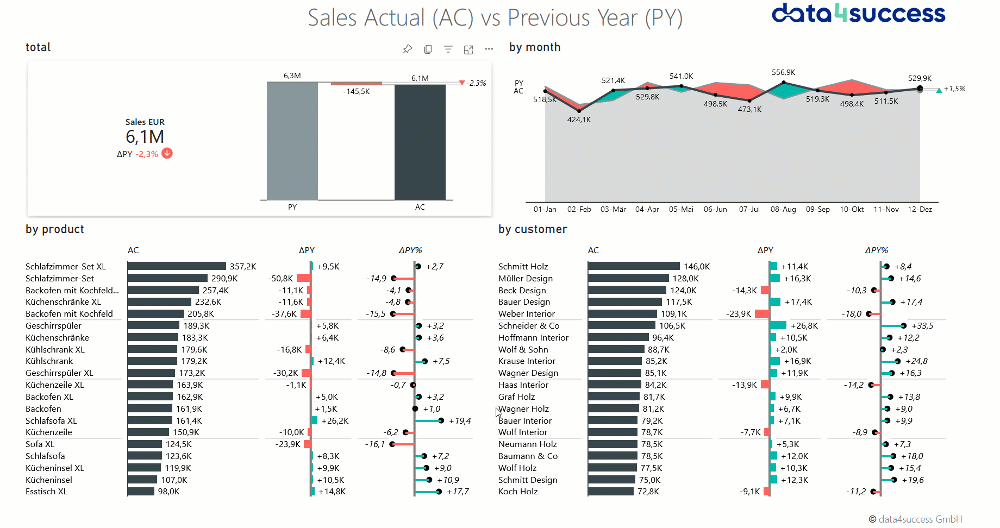Click the green +1,5% triangle marker

coord(939,91)
